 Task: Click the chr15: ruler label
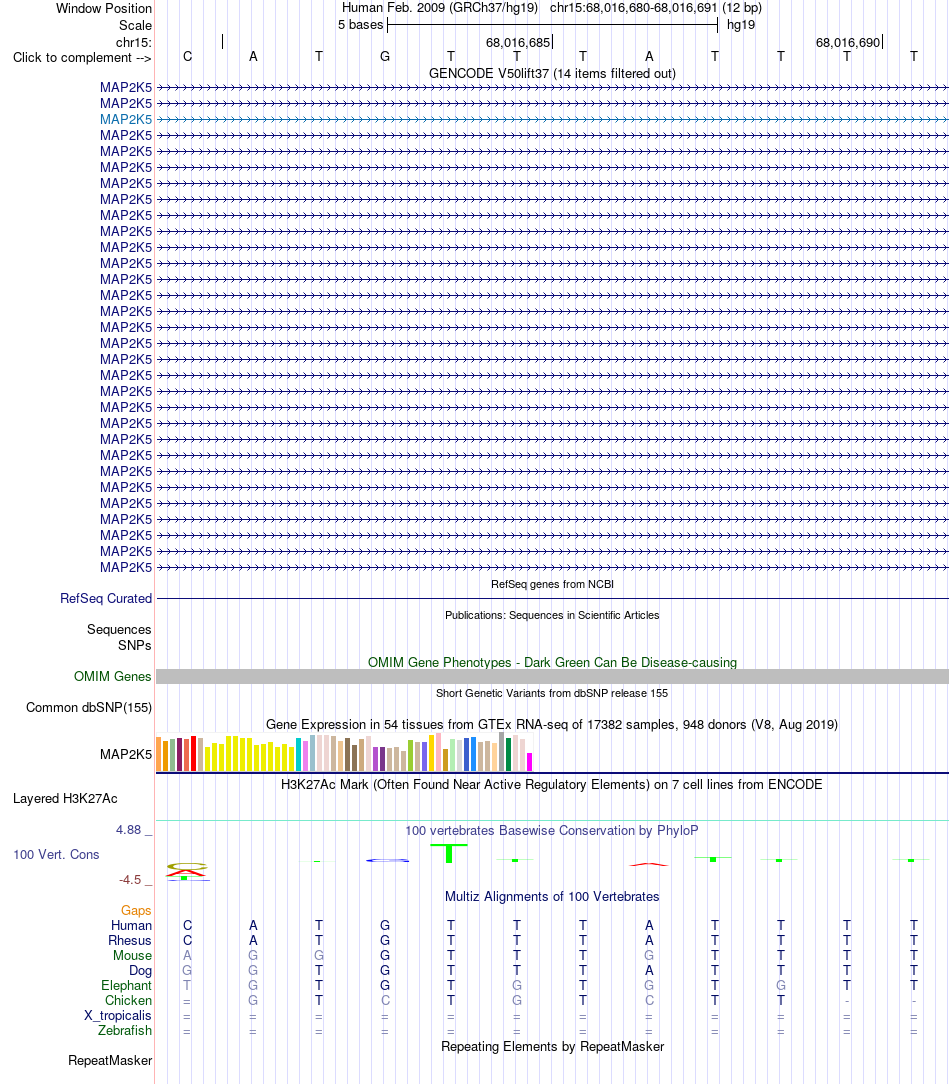pyautogui.click(x=133, y=43)
